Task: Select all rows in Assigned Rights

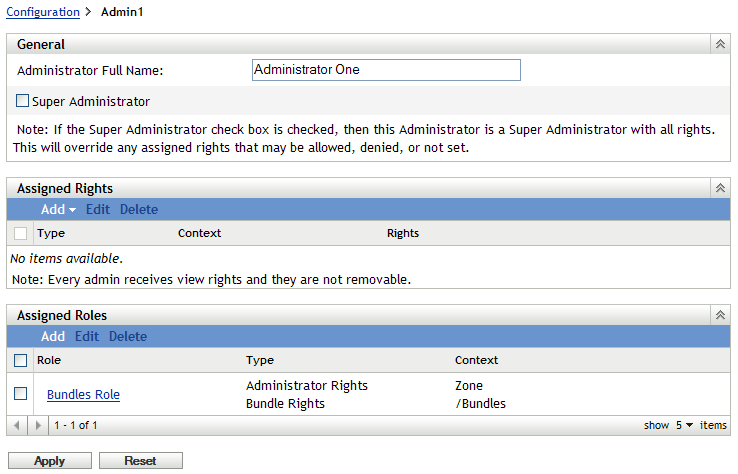Action: point(21,233)
